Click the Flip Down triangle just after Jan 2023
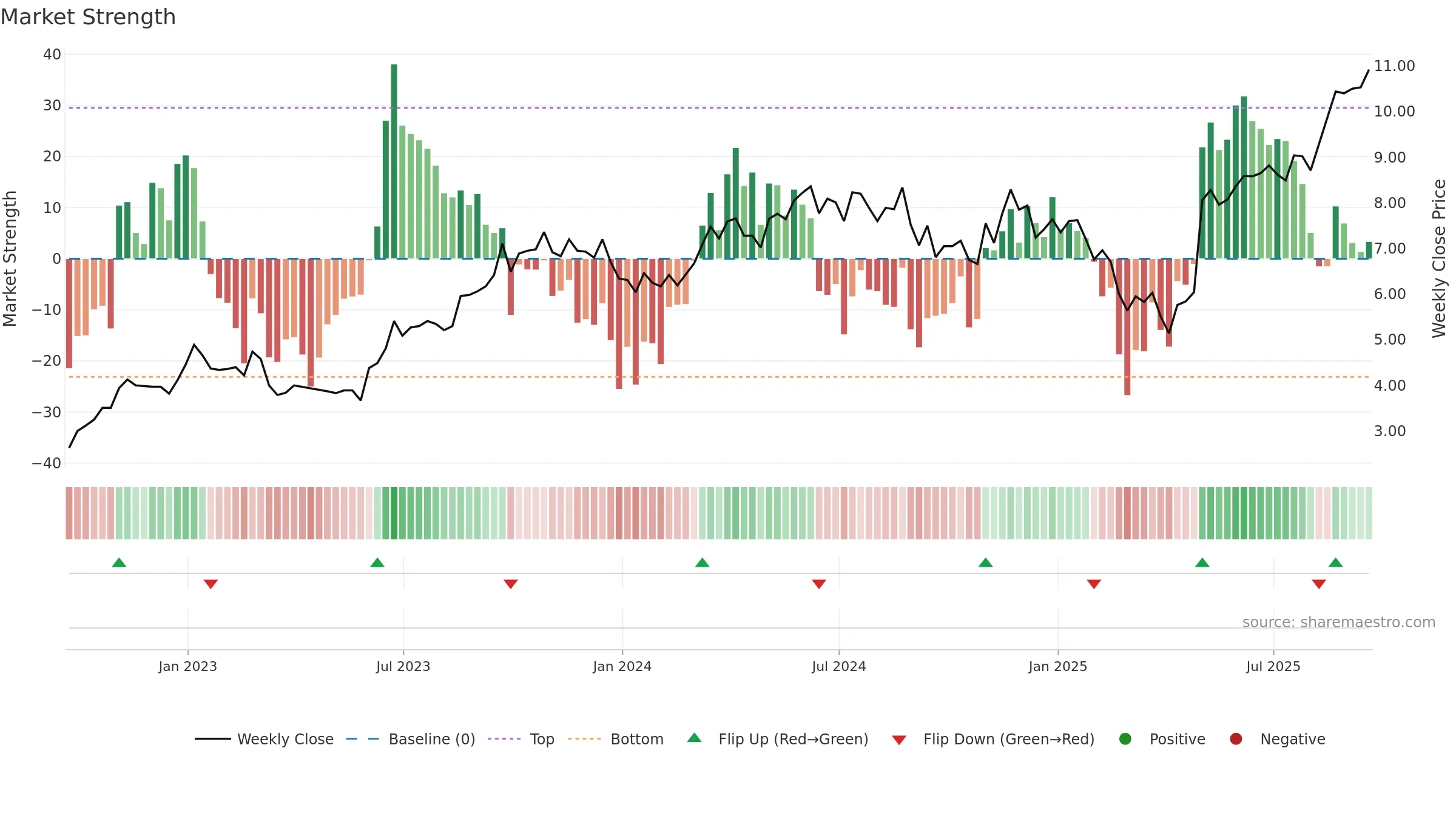Screen dimensions: 1456x819 (x=211, y=584)
